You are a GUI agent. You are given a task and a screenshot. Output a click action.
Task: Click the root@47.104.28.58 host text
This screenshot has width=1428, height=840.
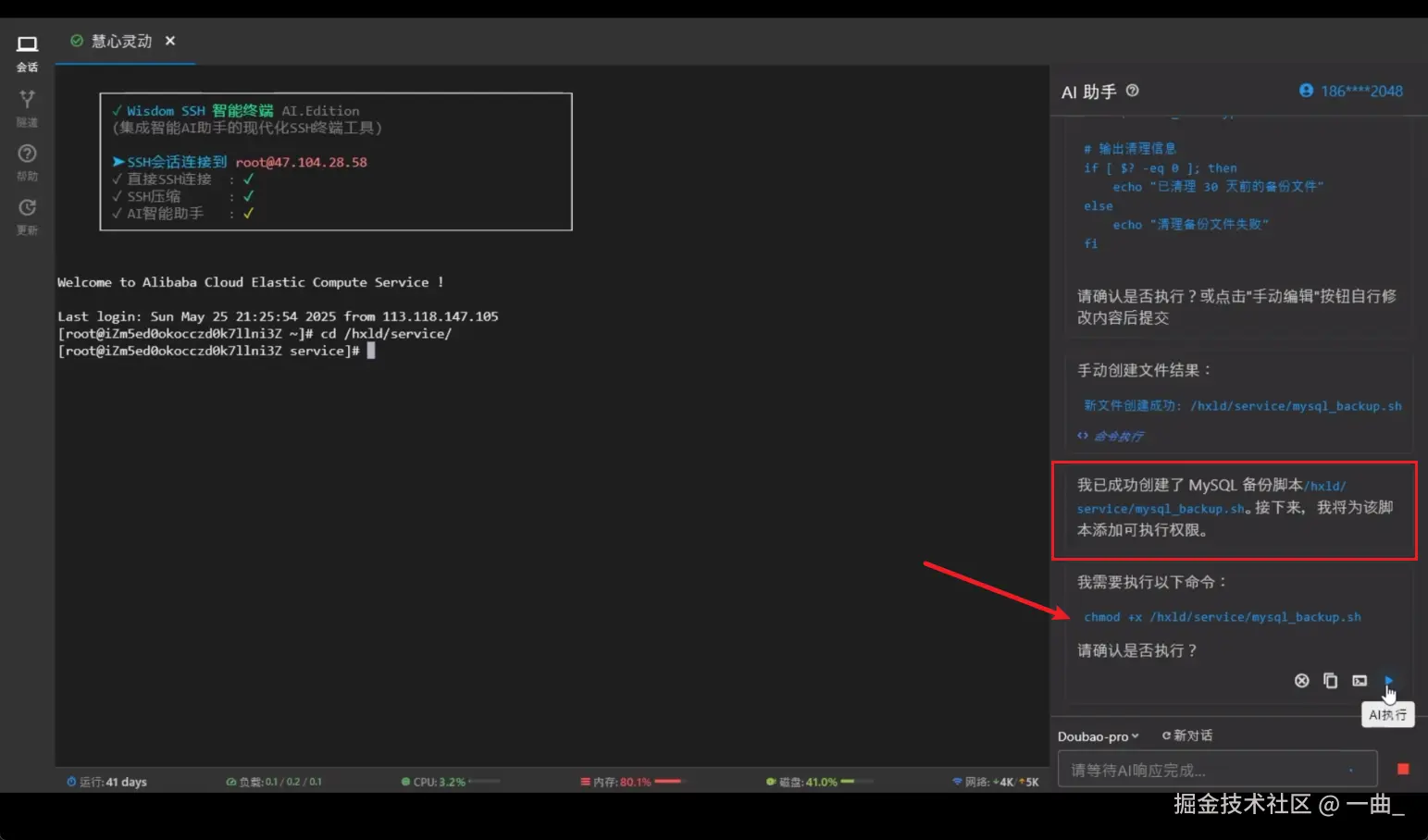[301, 162]
